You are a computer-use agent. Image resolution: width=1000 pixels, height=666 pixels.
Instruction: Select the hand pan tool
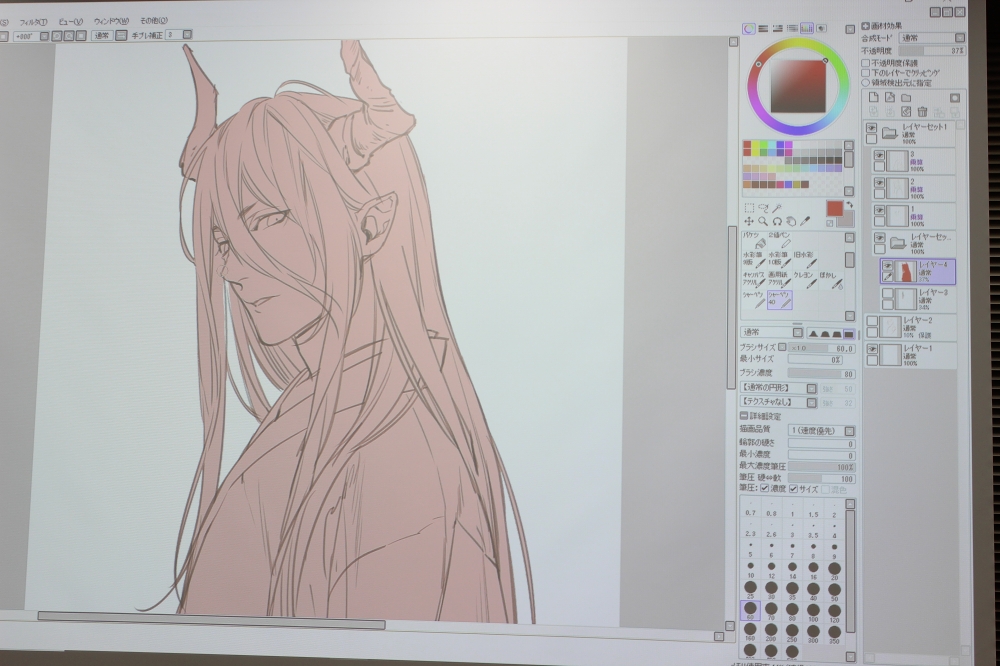(791, 221)
